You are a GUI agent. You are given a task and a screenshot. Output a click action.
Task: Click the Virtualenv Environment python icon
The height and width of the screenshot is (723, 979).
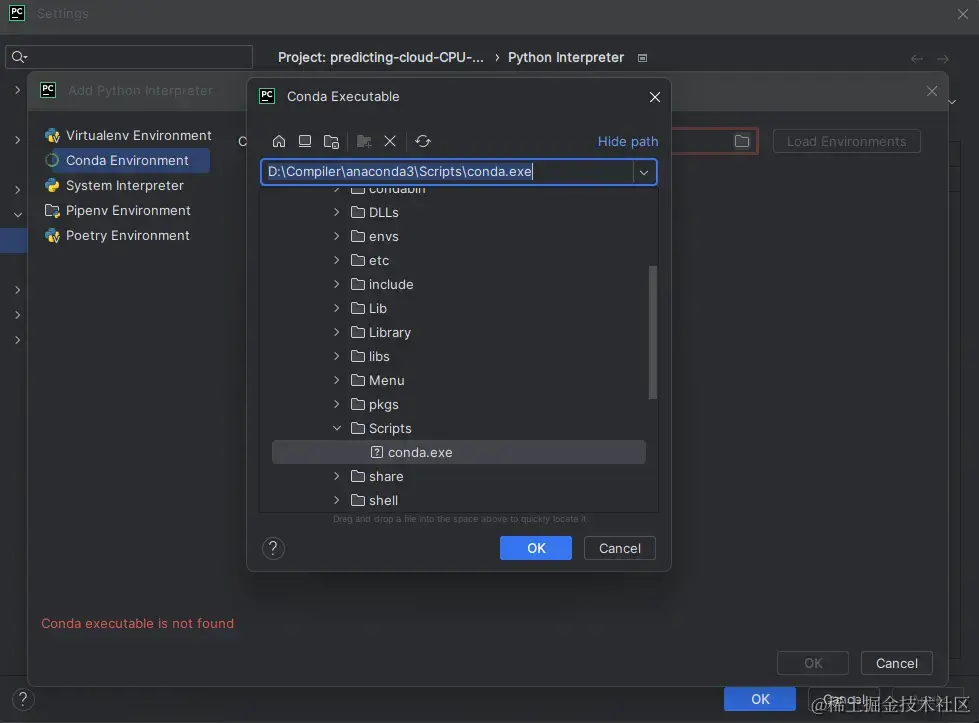(x=52, y=135)
